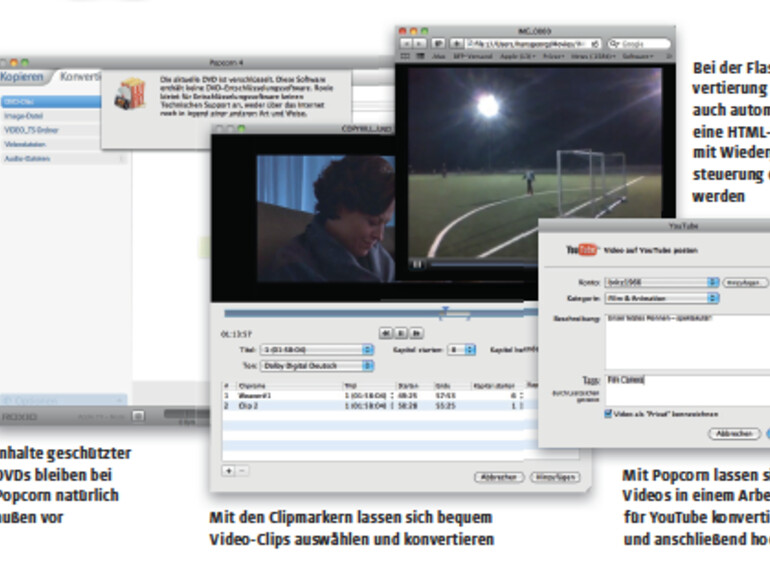Viewport: 770px width, 578px height.
Task: Click the Safari add bookmark plus button
Action: click(x=456, y=44)
